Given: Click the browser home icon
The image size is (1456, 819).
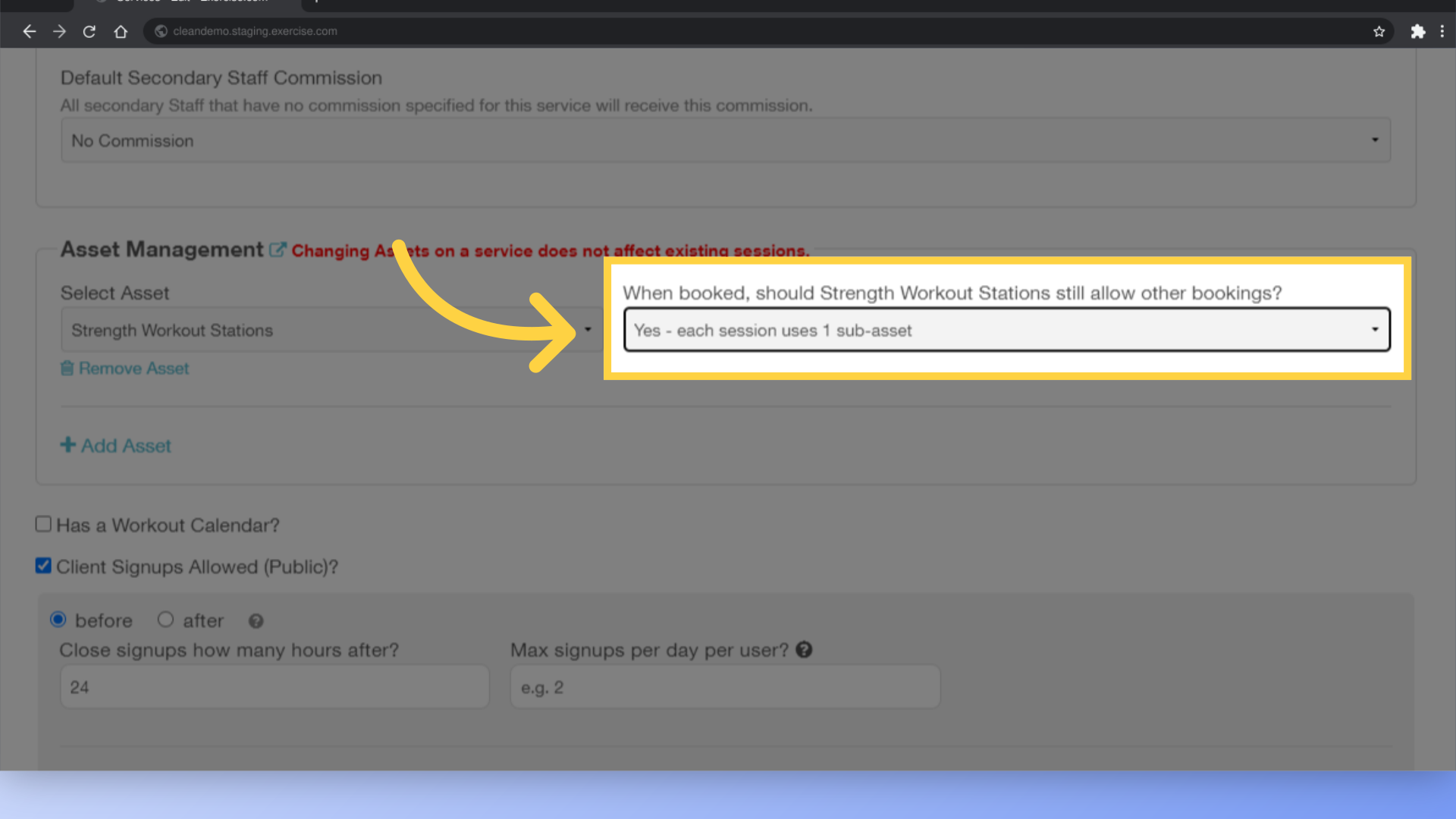Looking at the screenshot, I should [x=119, y=31].
